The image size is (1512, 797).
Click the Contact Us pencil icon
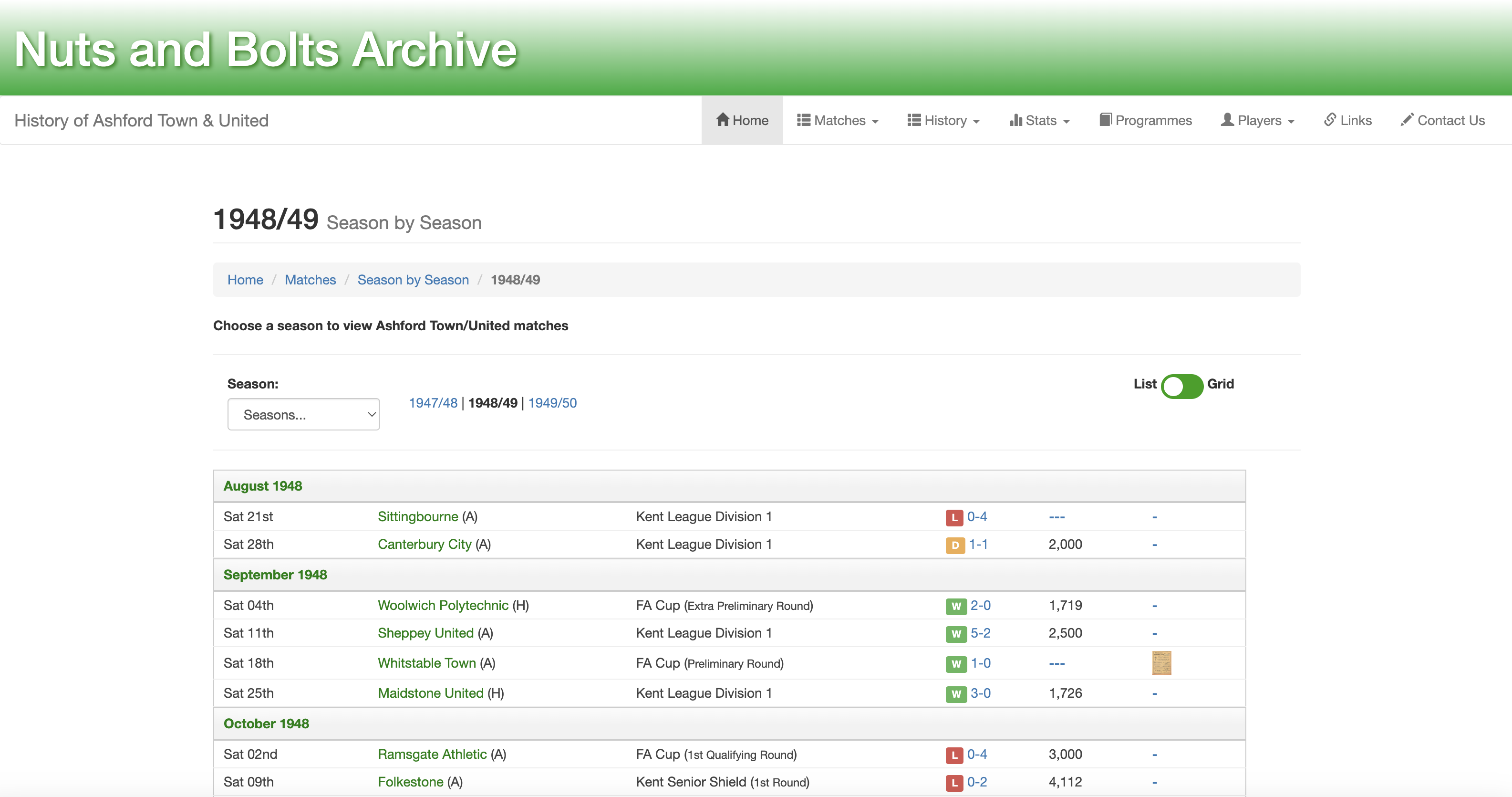pyautogui.click(x=1407, y=120)
